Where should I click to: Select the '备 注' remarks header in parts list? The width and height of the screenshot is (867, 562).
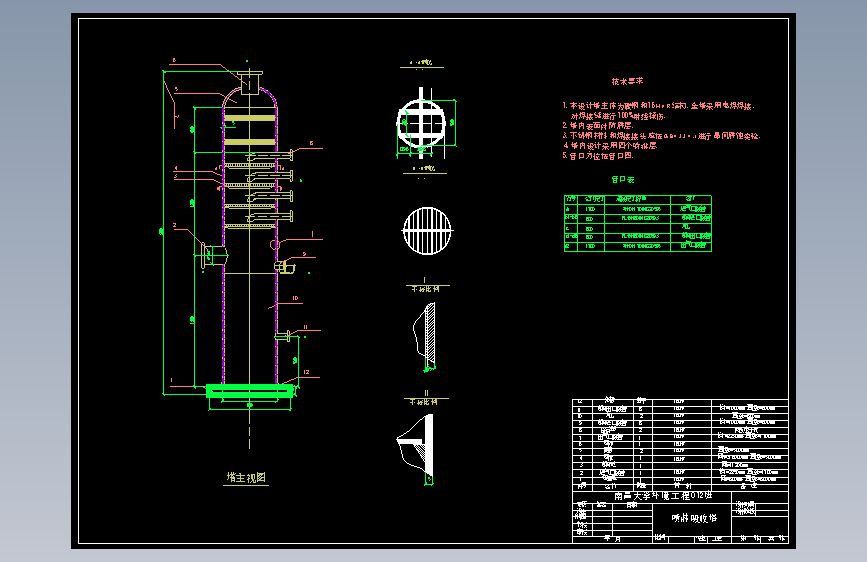[x=749, y=486]
